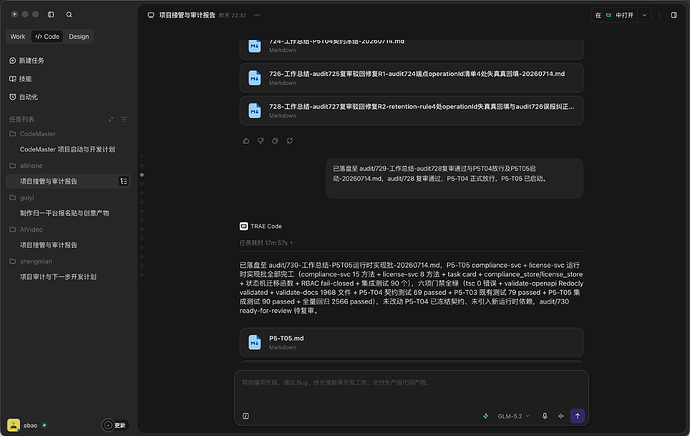
Task: Click the search icon in top bar
Action: pyautogui.click(x=69, y=15)
